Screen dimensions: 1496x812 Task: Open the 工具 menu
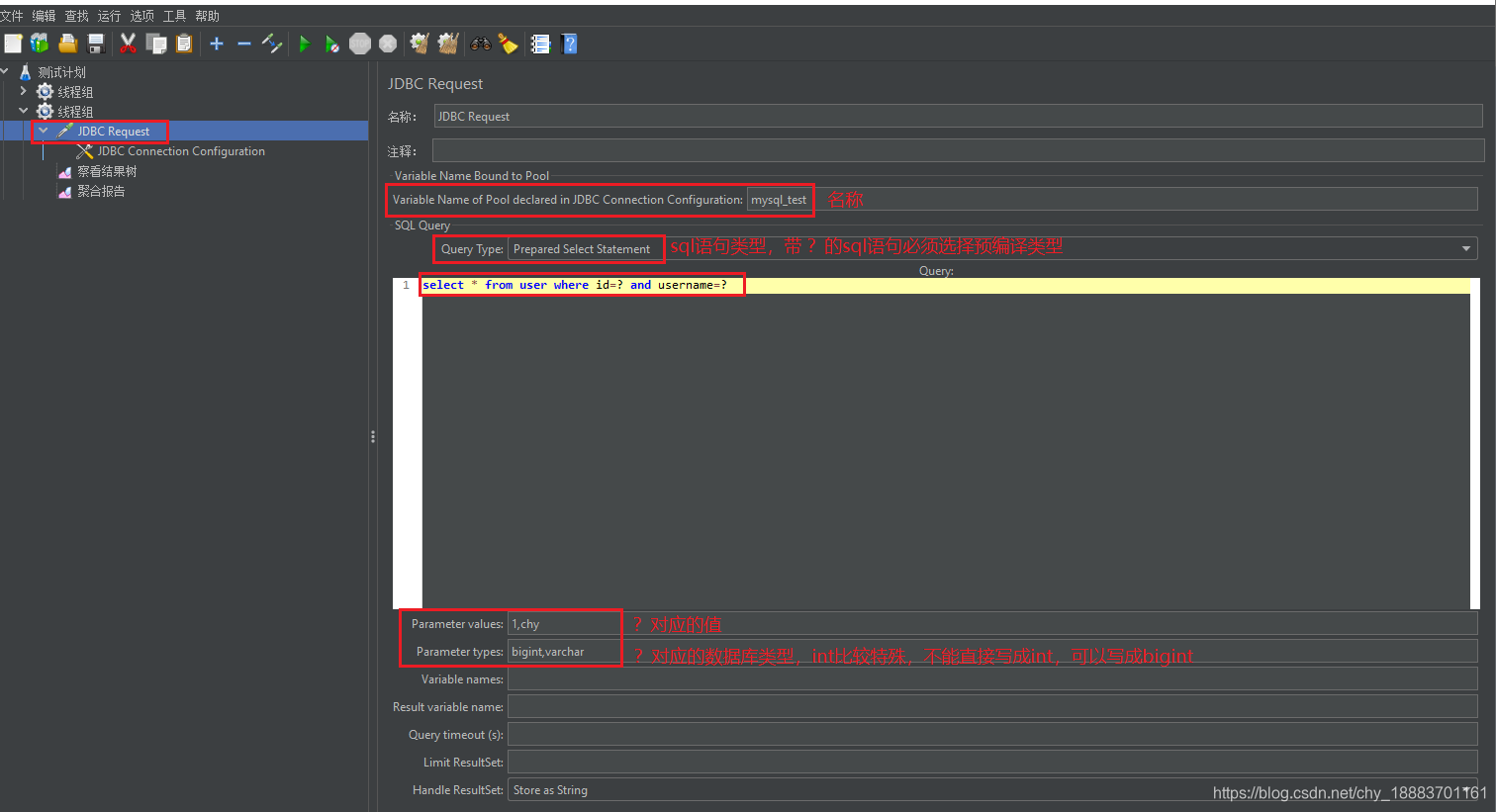[x=174, y=16]
